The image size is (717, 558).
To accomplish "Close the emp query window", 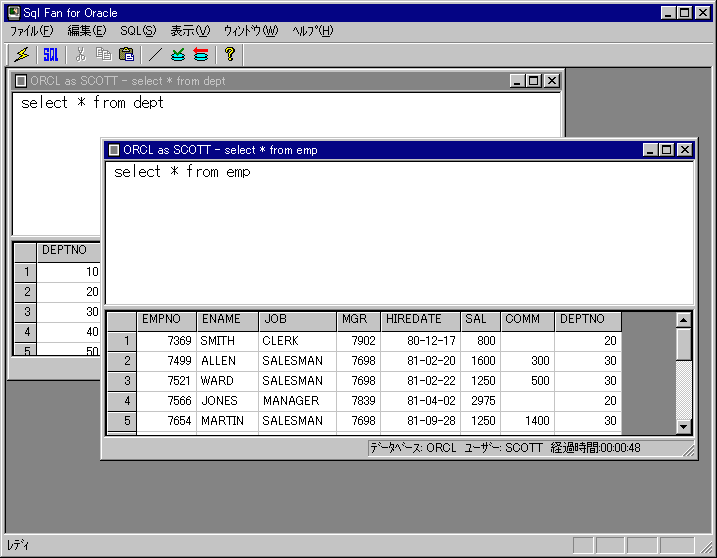I will 685,150.
